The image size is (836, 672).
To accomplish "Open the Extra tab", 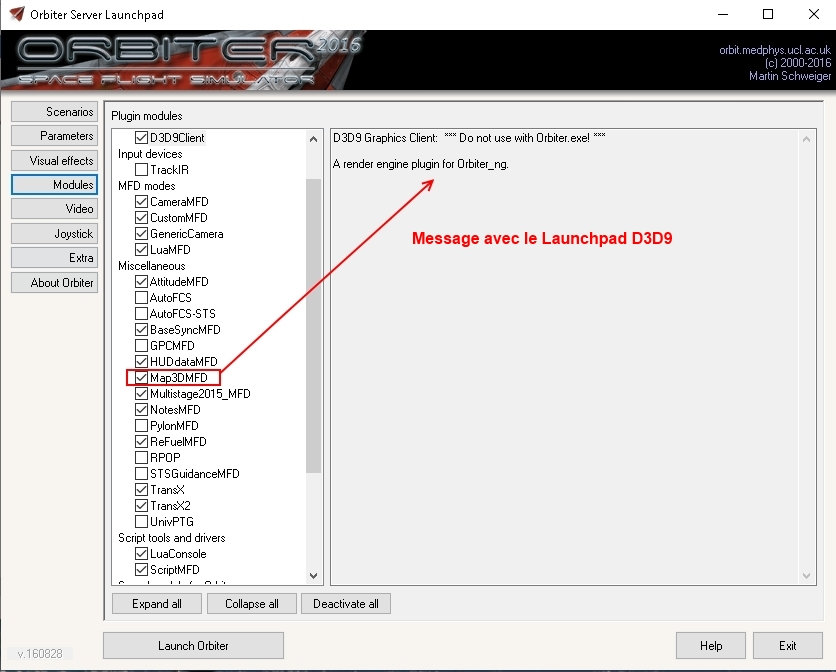I will pyautogui.click(x=54, y=258).
